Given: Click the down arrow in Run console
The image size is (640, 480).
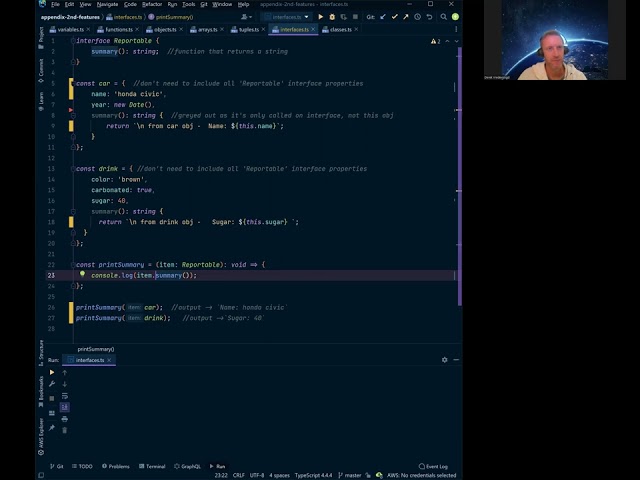Looking at the screenshot, I should click(x=64, y=384).
